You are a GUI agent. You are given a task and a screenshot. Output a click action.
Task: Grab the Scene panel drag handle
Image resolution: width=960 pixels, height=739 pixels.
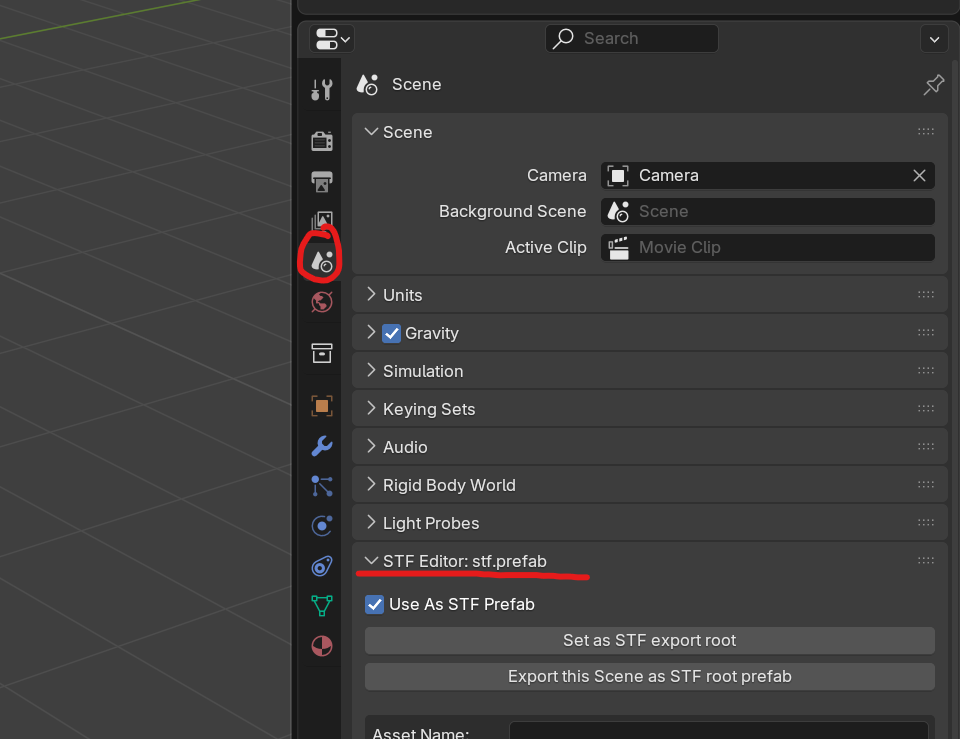(926, 132)
